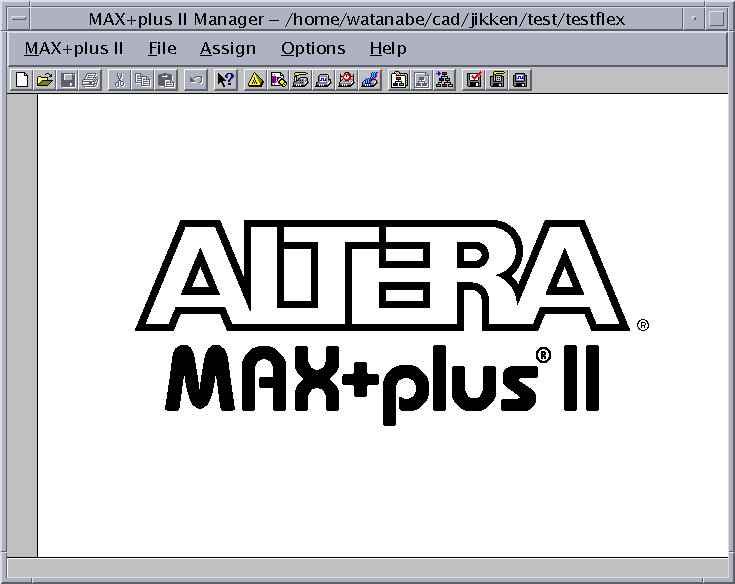The width and height of the screenshot is (735, 584).
Task: Click the Print icon
Action: 90,80
